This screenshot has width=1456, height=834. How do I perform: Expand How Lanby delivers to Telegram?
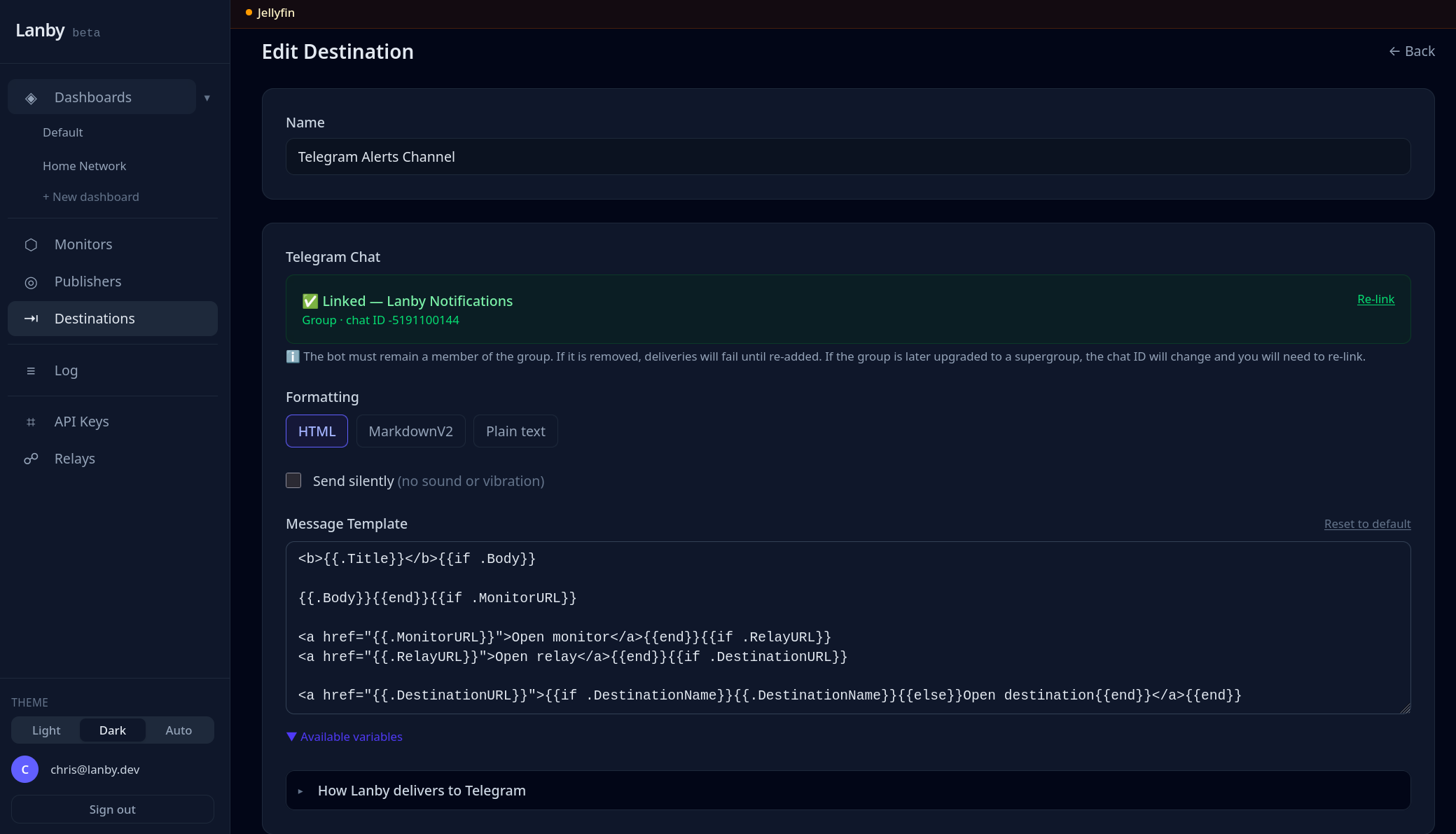point(848,790)
